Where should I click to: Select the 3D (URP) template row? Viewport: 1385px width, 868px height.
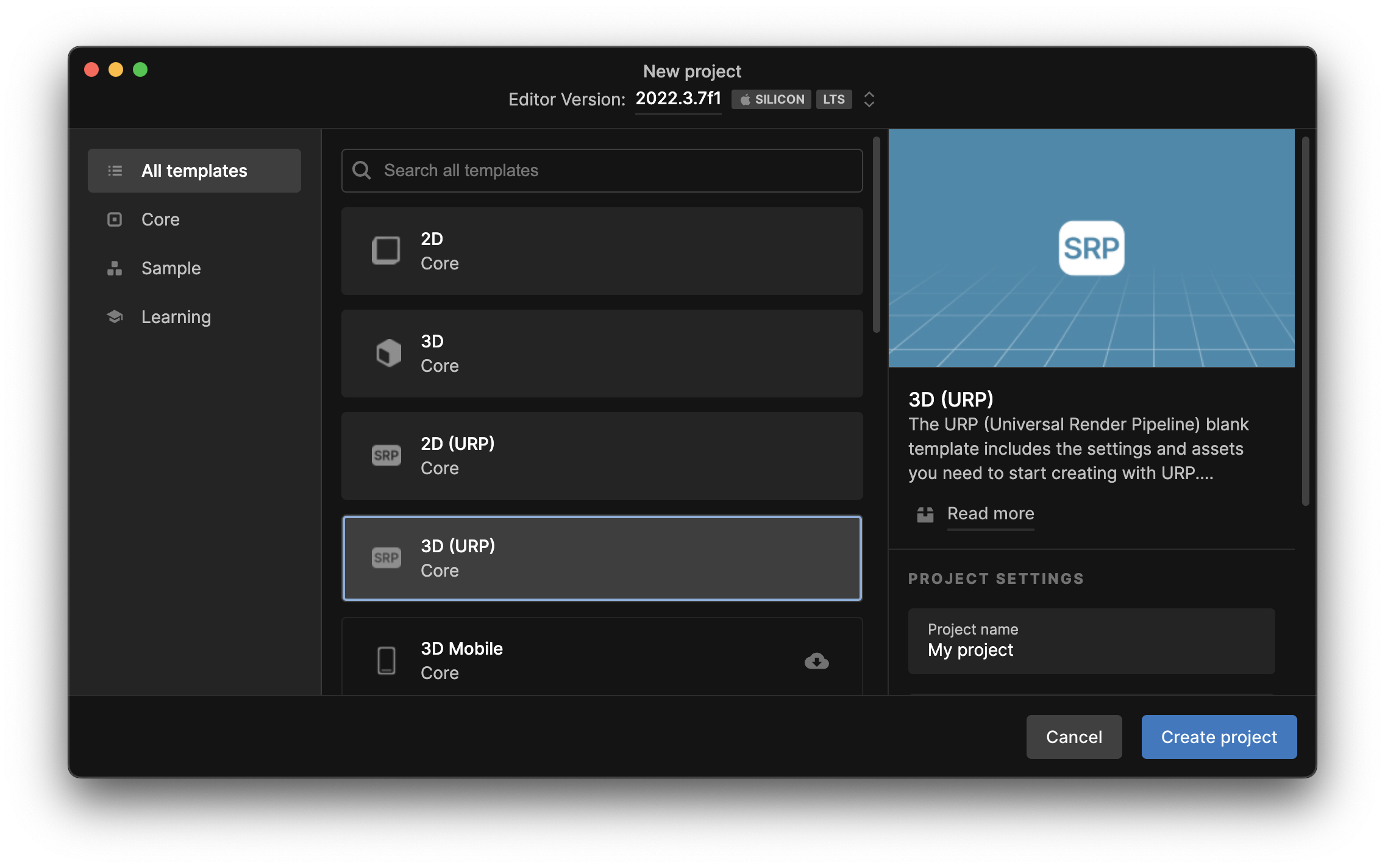[x=602, y=558]
